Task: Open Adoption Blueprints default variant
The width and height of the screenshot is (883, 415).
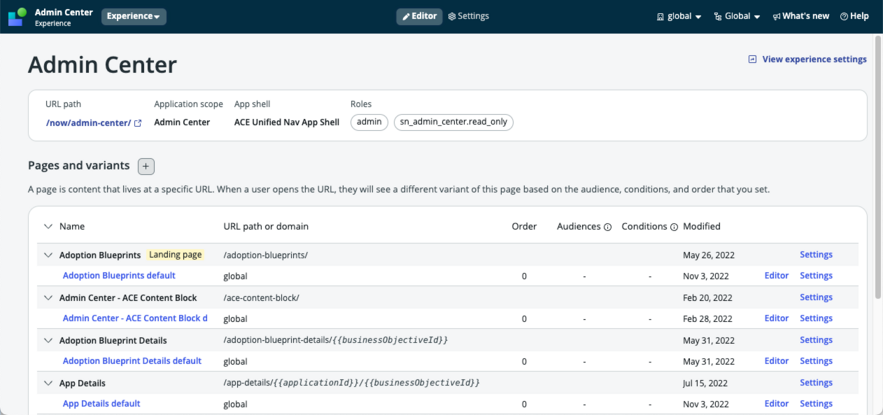Action: tap(119, 275)
